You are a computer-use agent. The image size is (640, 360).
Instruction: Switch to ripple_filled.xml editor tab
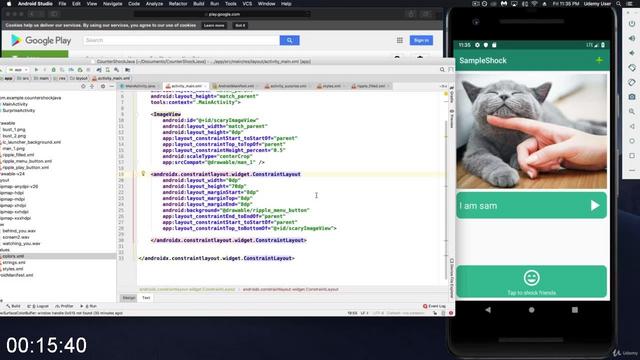click(371, 86)
